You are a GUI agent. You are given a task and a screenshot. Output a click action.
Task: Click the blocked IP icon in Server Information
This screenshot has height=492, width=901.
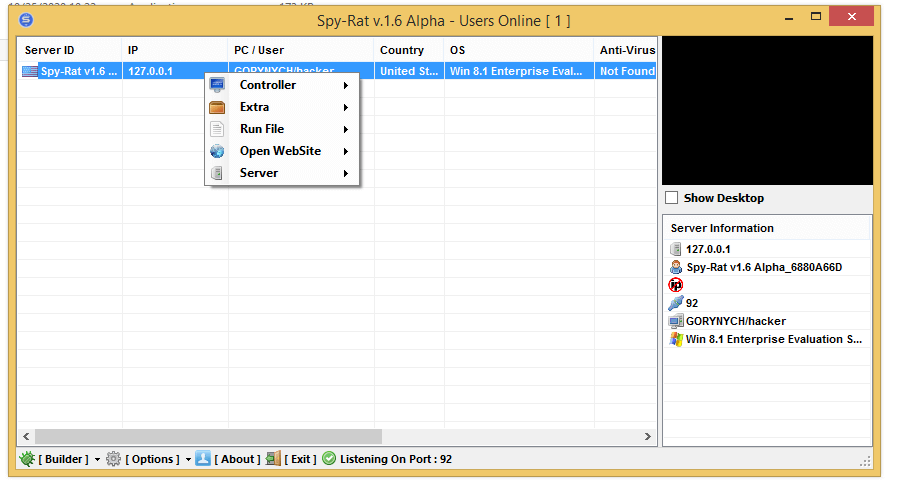[676, 285]
